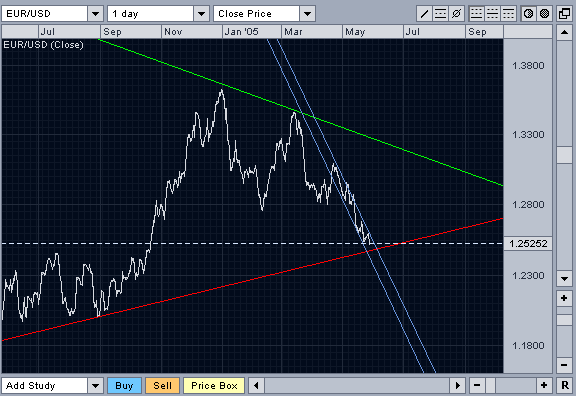Click the Sell button
The height and width of the screenshot is (396, 576).
pos(162,386)
